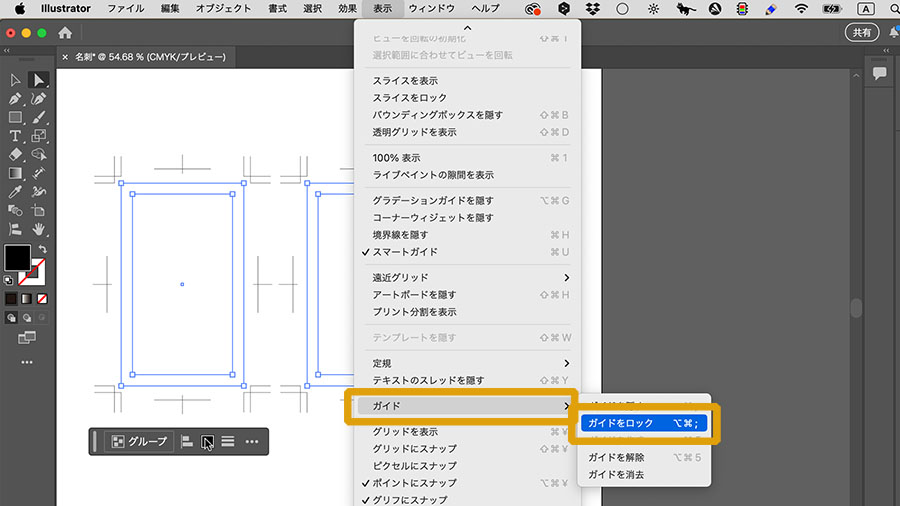
Task: Open the comments panel icon
Action: (x=879, y=73)
